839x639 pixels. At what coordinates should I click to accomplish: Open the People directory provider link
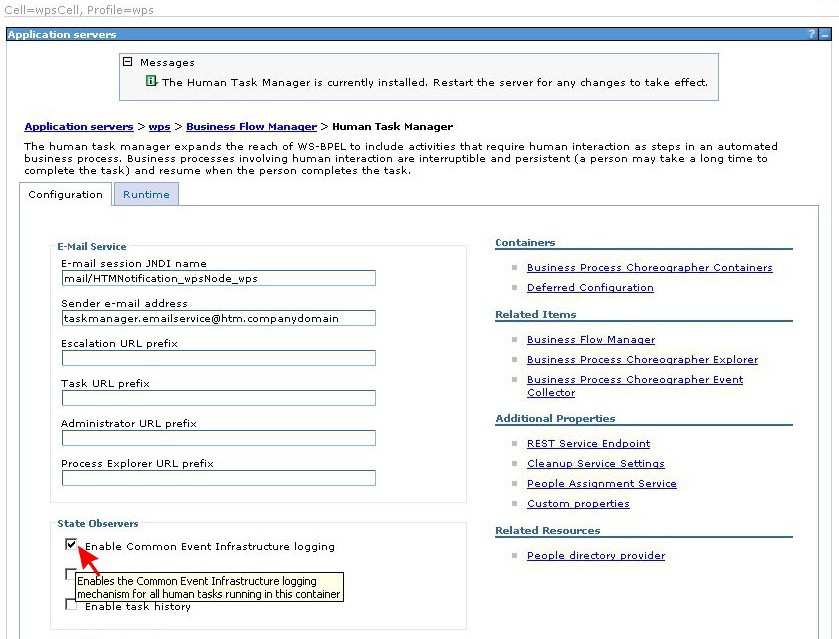pyautogui.click(x=595, y=556)
